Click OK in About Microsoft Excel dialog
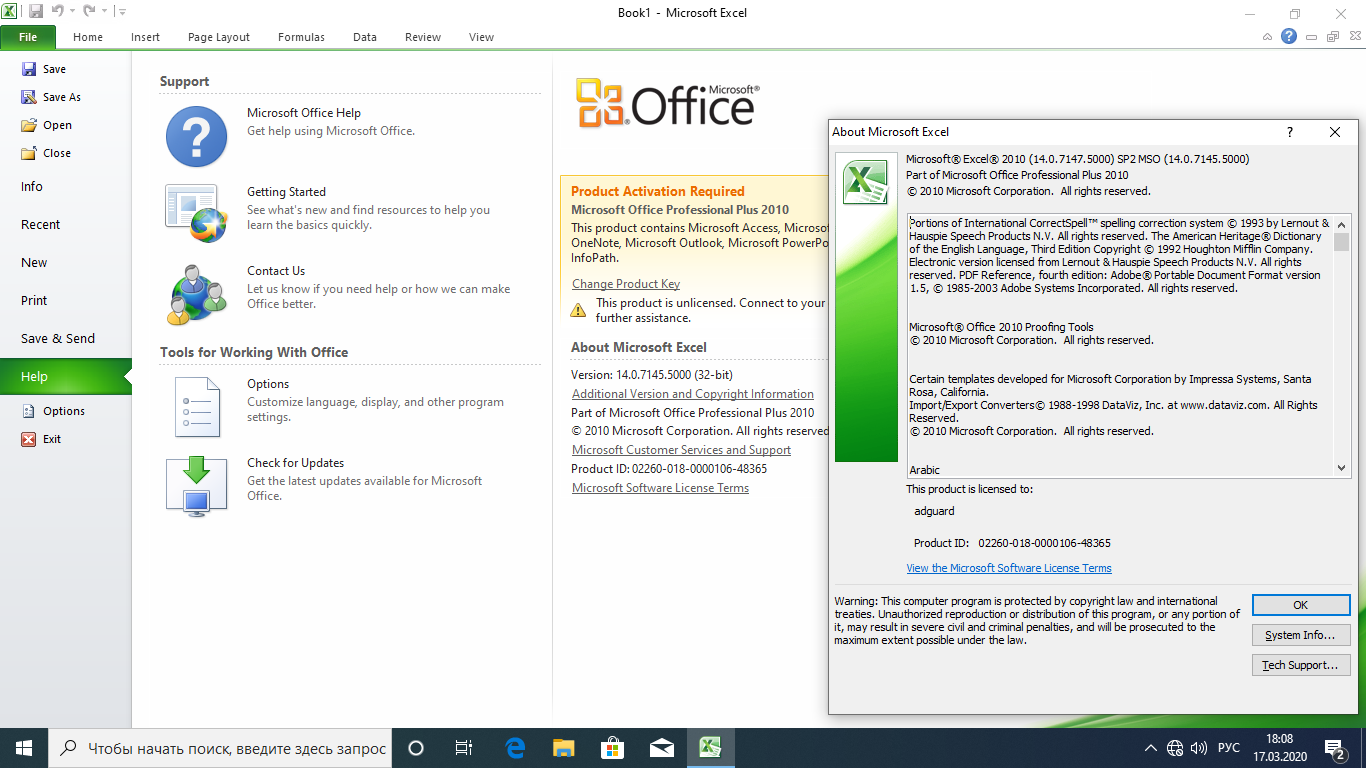 click(1301, 605)
